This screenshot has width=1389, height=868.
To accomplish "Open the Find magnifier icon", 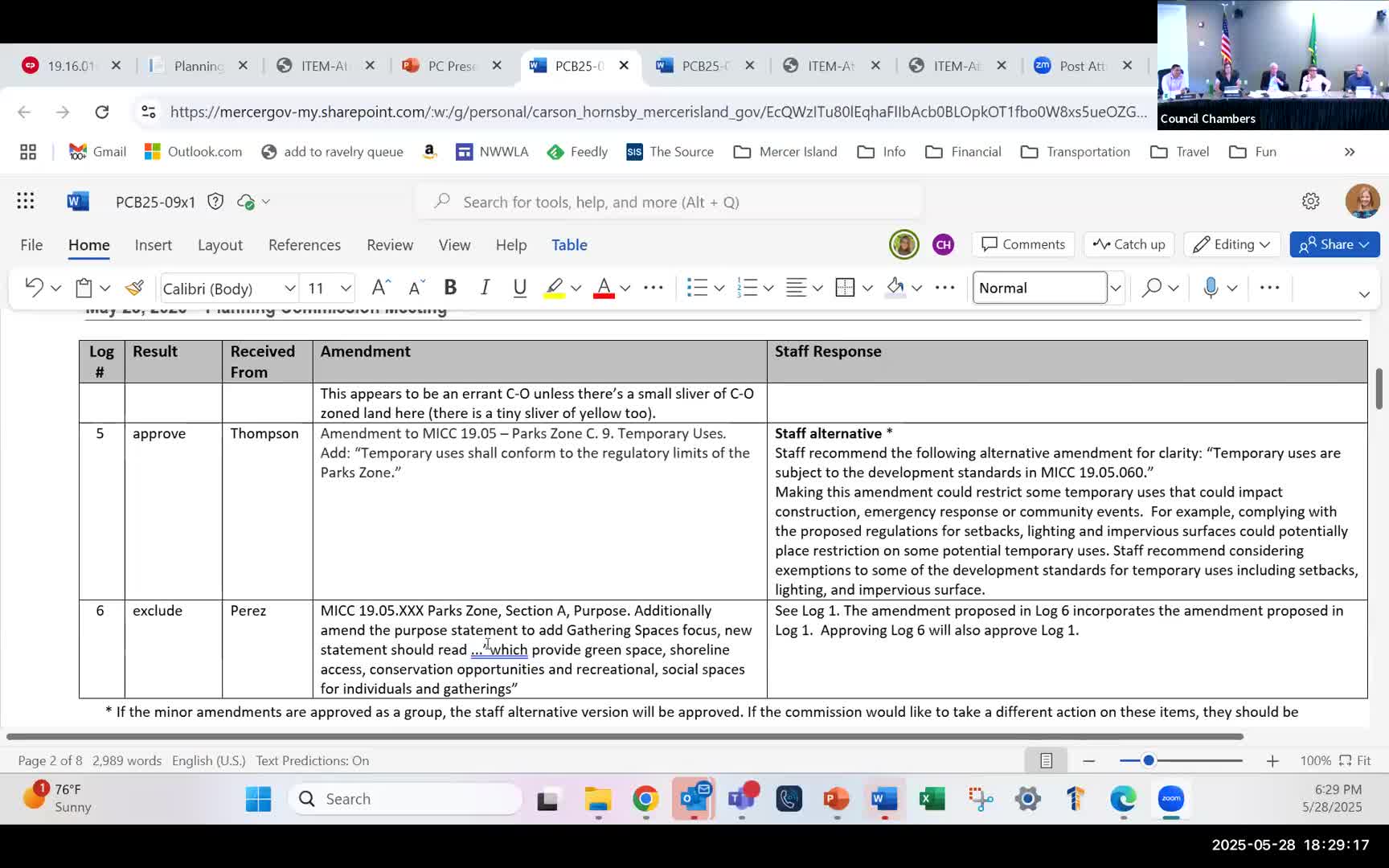I will [x=1151, y=288].
